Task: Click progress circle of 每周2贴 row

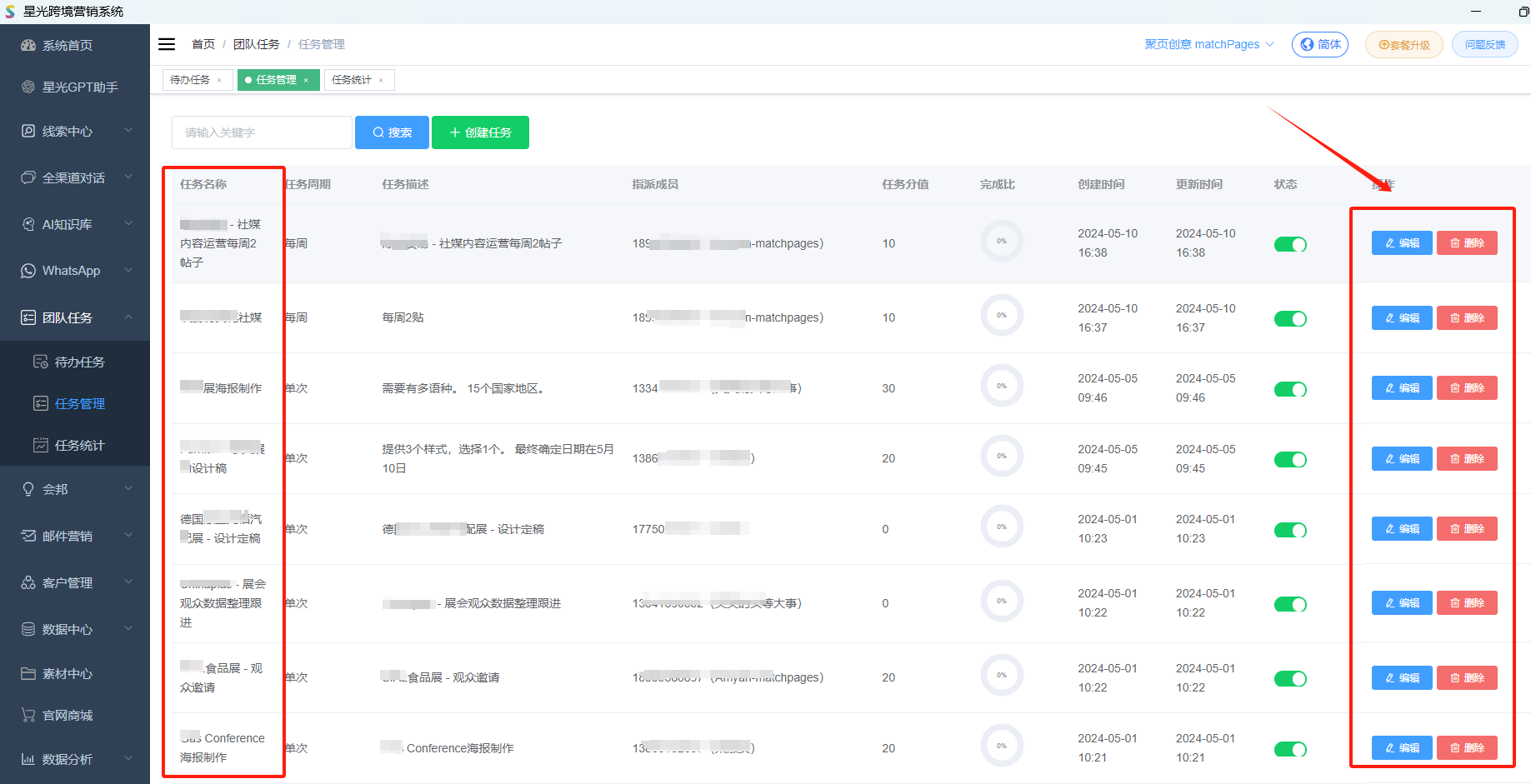Action: [x=1002, y=315]
